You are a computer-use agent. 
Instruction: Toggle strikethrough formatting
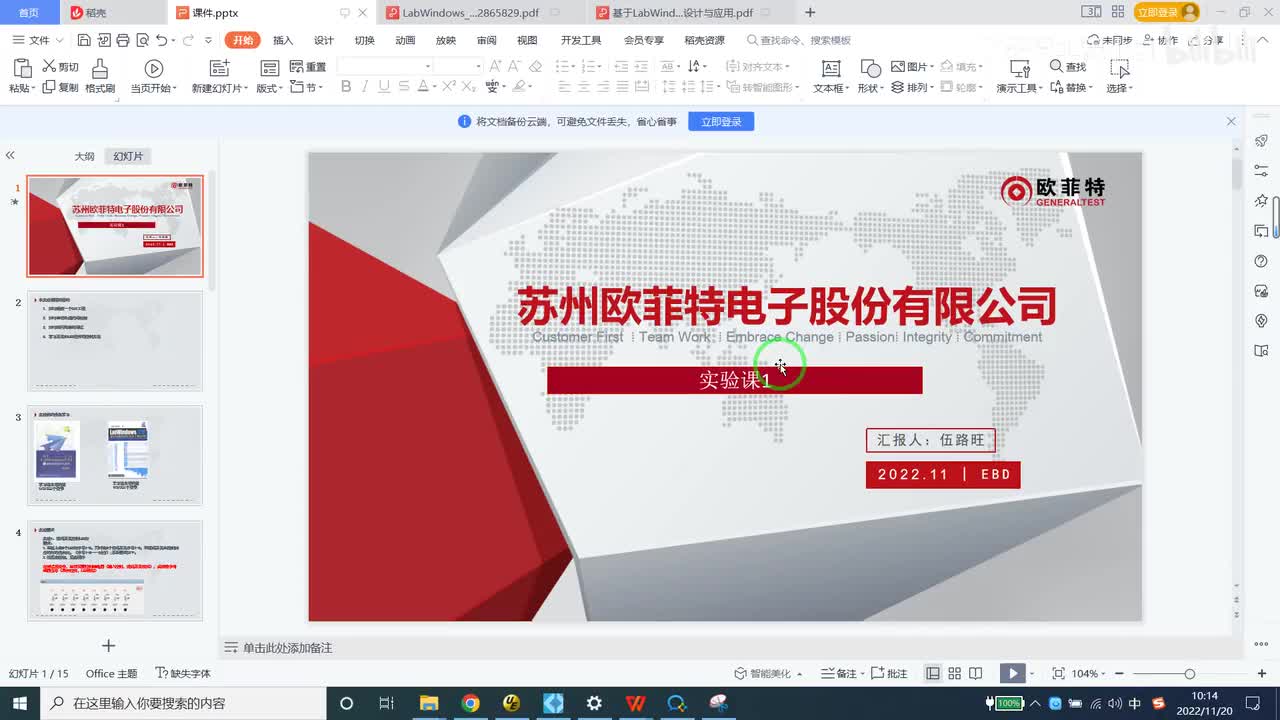[403, 87]
